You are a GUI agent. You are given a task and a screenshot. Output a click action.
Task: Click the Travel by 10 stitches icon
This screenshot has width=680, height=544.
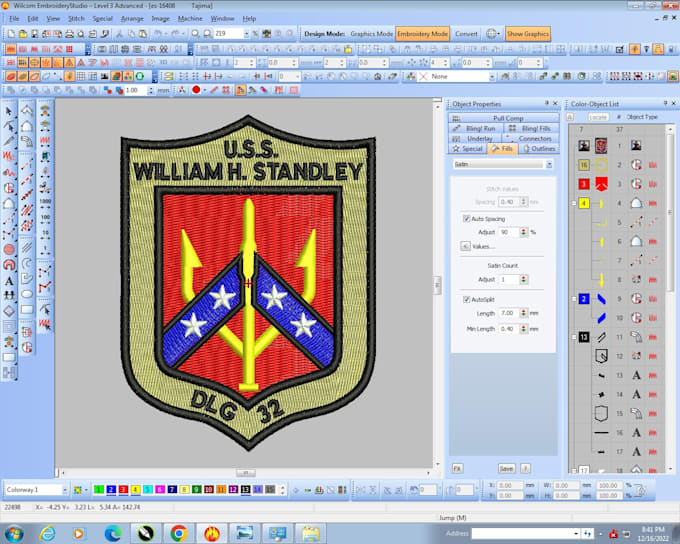[x=45, y=233]
